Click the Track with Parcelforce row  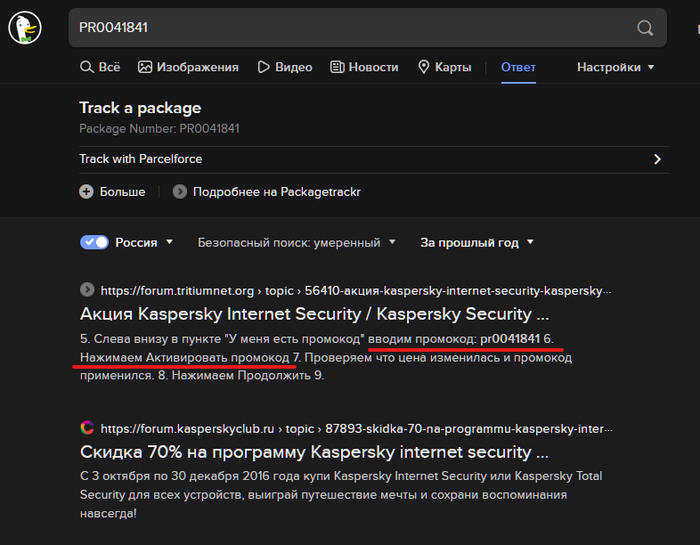374,159
